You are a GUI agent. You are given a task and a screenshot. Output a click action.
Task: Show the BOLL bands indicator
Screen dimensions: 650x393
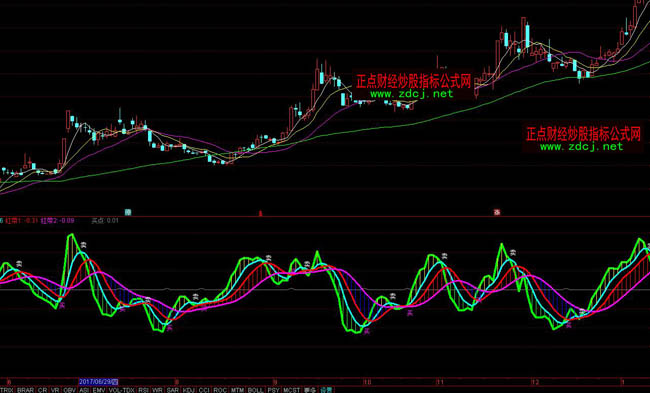click(x=255, y=390)
